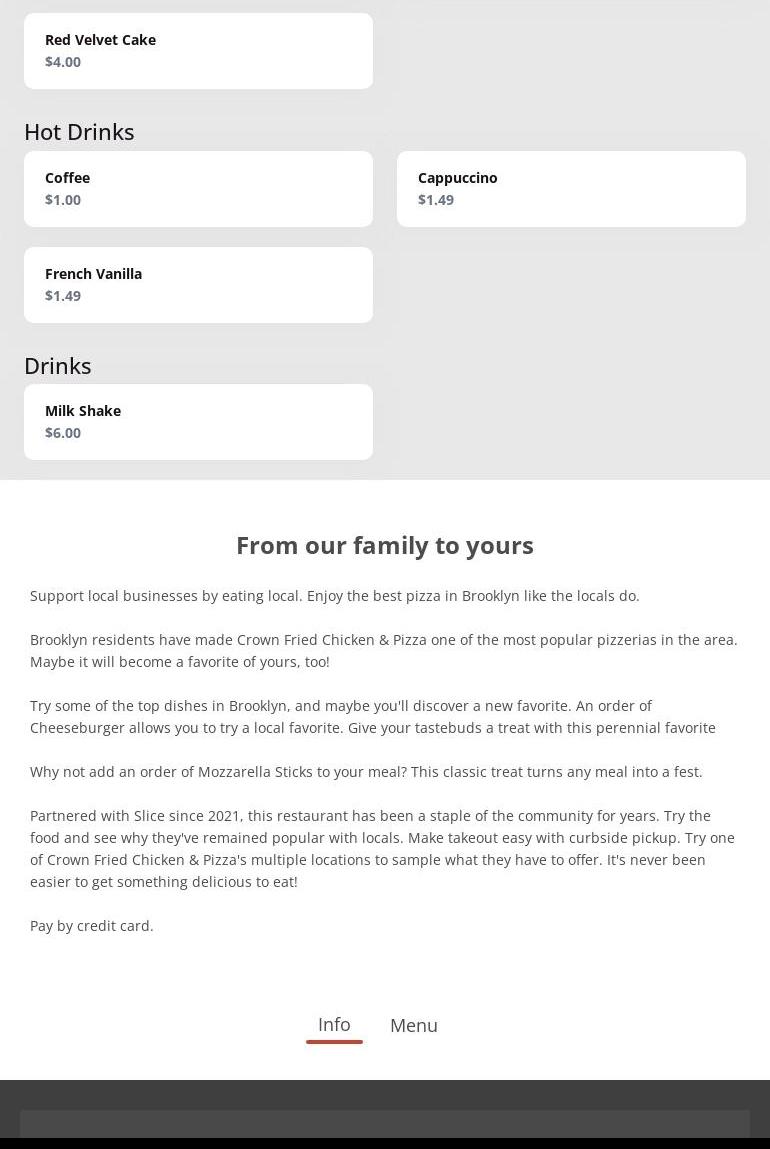Image resolution: width=770 pixels, height=1149 pixels.
Task: Open the French Vanilla item
Action: point(198,284)
